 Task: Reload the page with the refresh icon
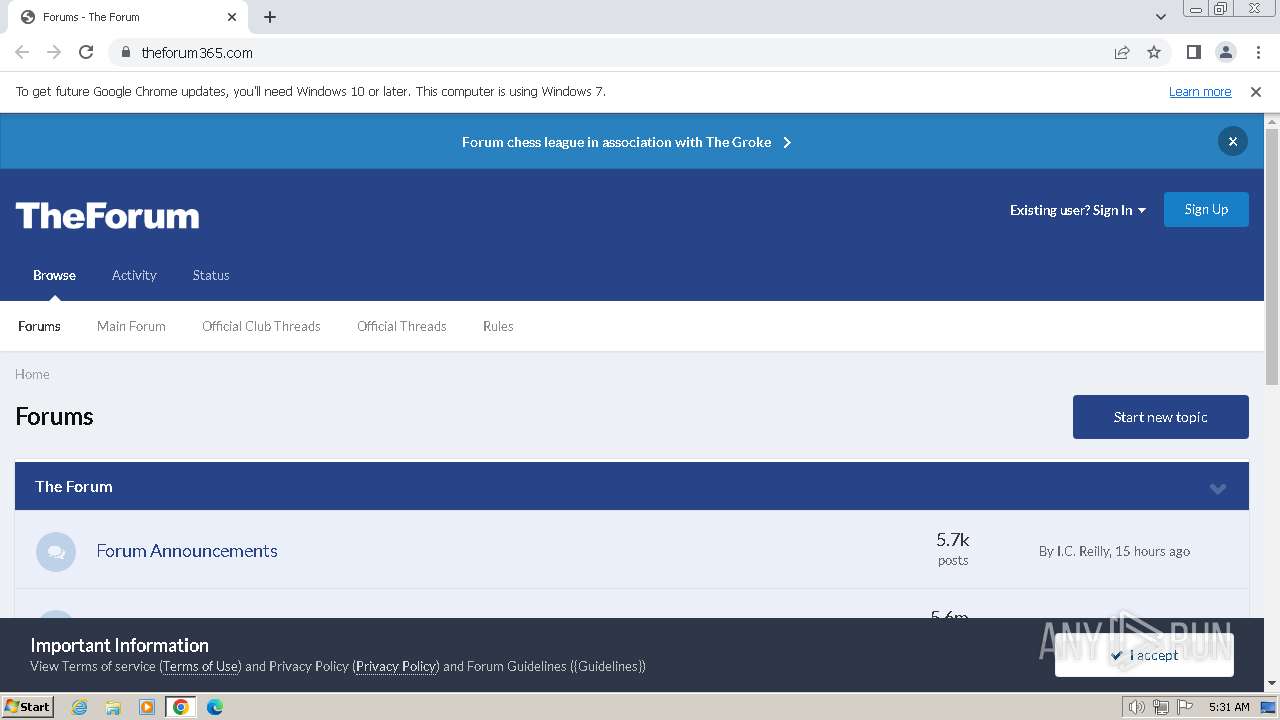point(86,52)
